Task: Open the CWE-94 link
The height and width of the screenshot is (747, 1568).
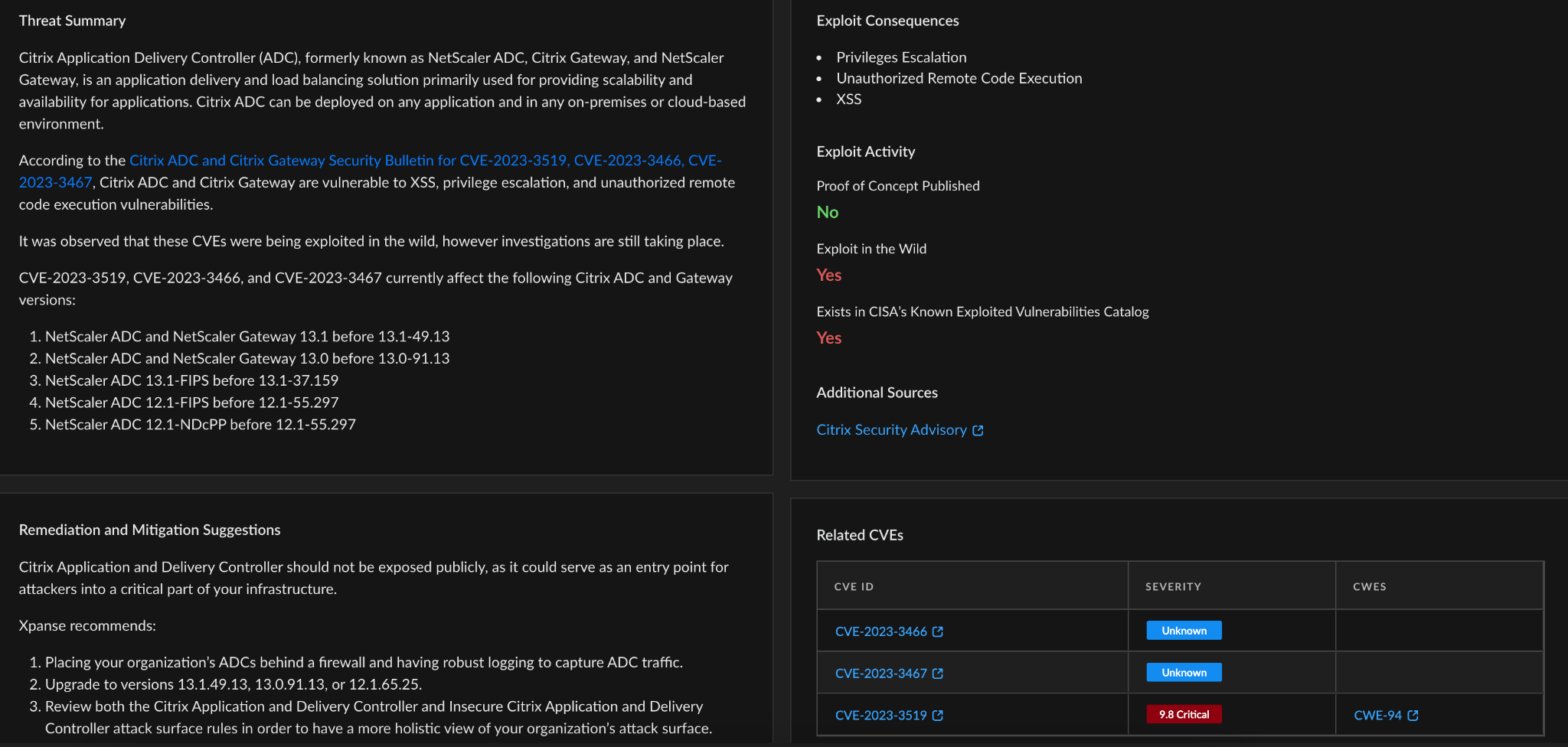Action: [1377, 716]
